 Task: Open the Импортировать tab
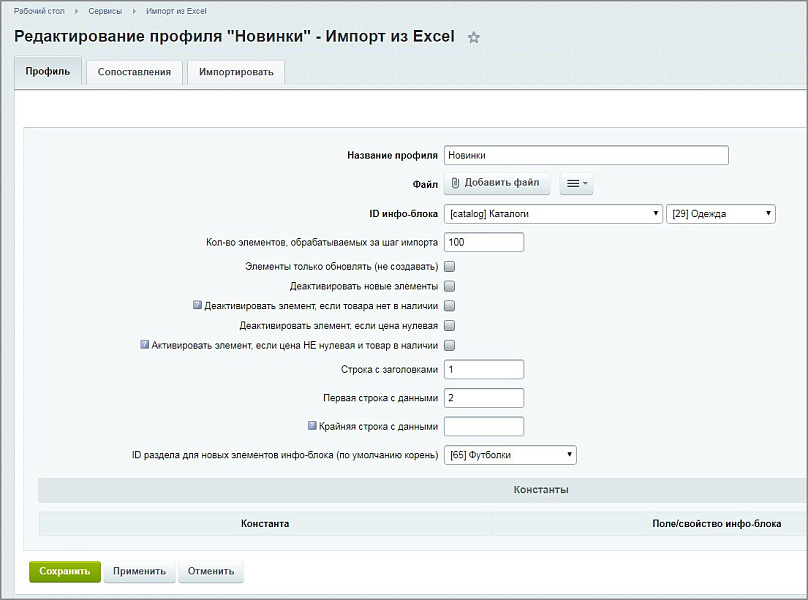point(235,71)
